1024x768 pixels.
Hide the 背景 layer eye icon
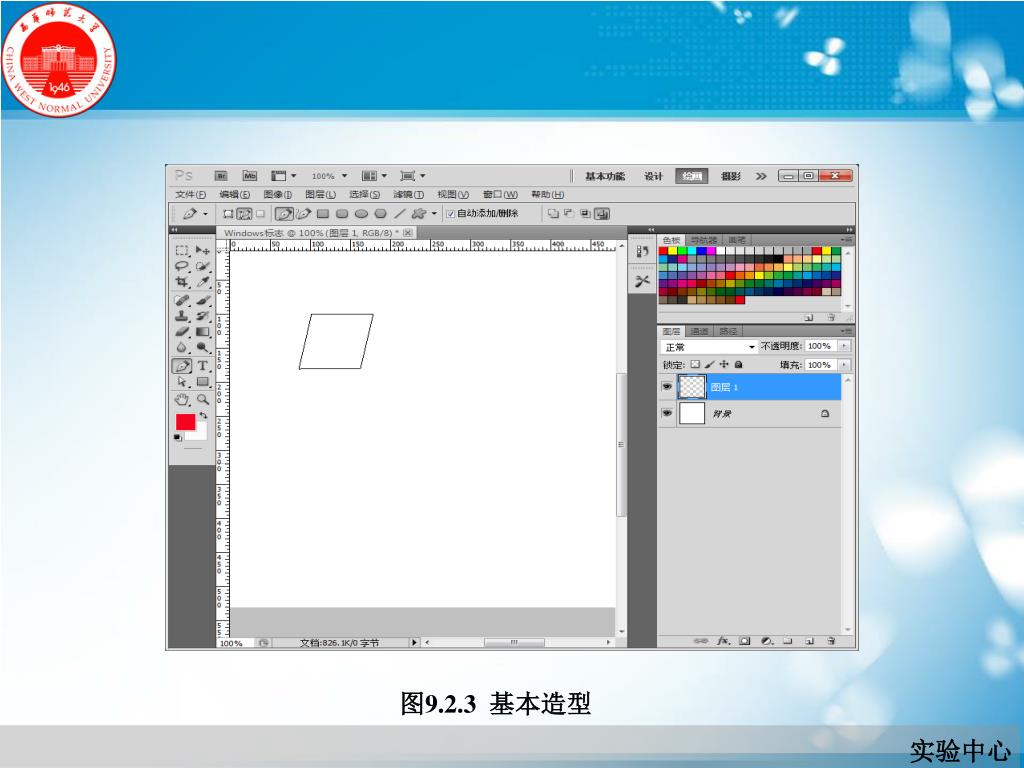666,413
